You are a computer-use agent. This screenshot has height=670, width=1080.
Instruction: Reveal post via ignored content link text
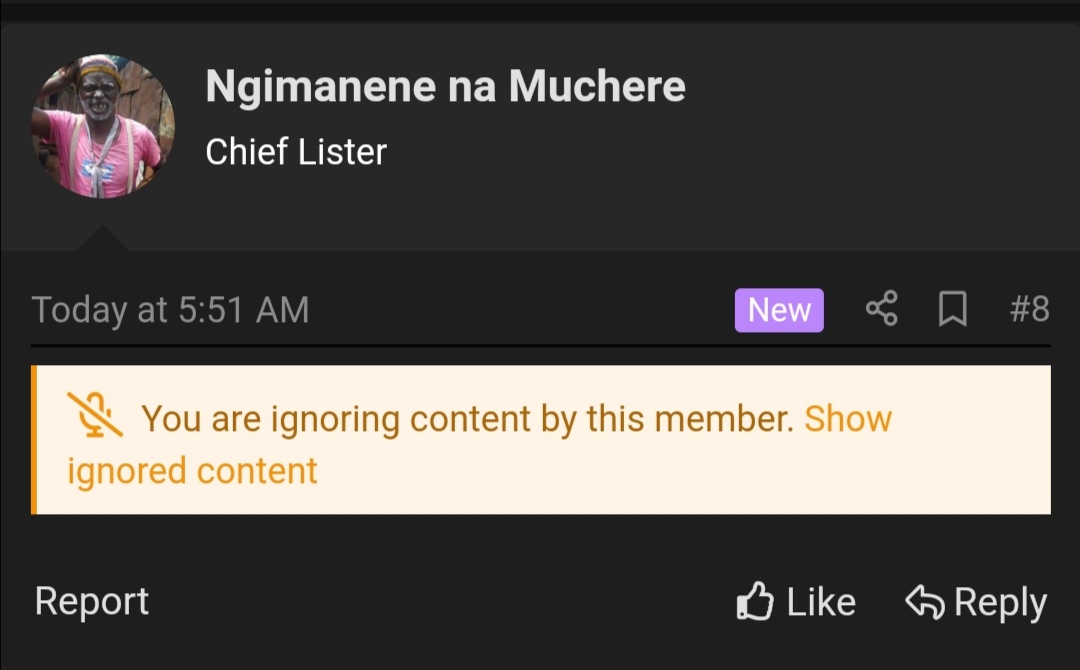(x=192, y=472)
